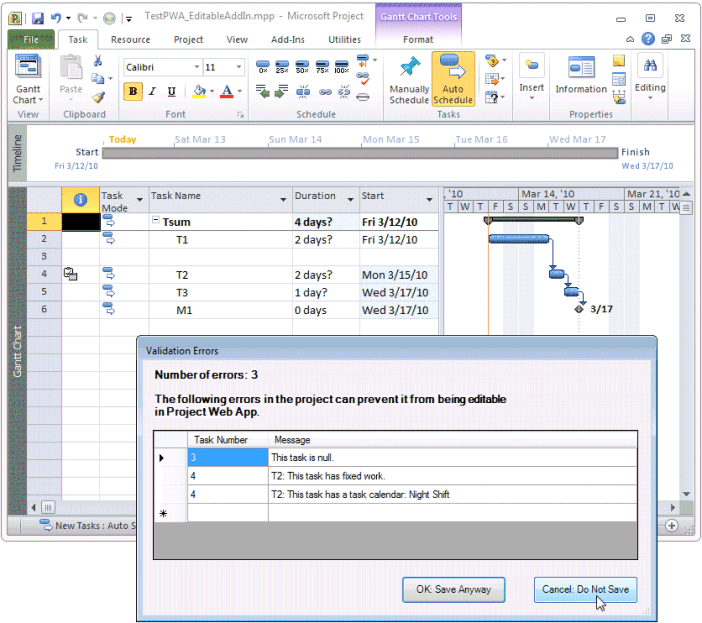Open the Help question mark icon
Viewport: 702px width, 623px height.
(x=648, y=39)
